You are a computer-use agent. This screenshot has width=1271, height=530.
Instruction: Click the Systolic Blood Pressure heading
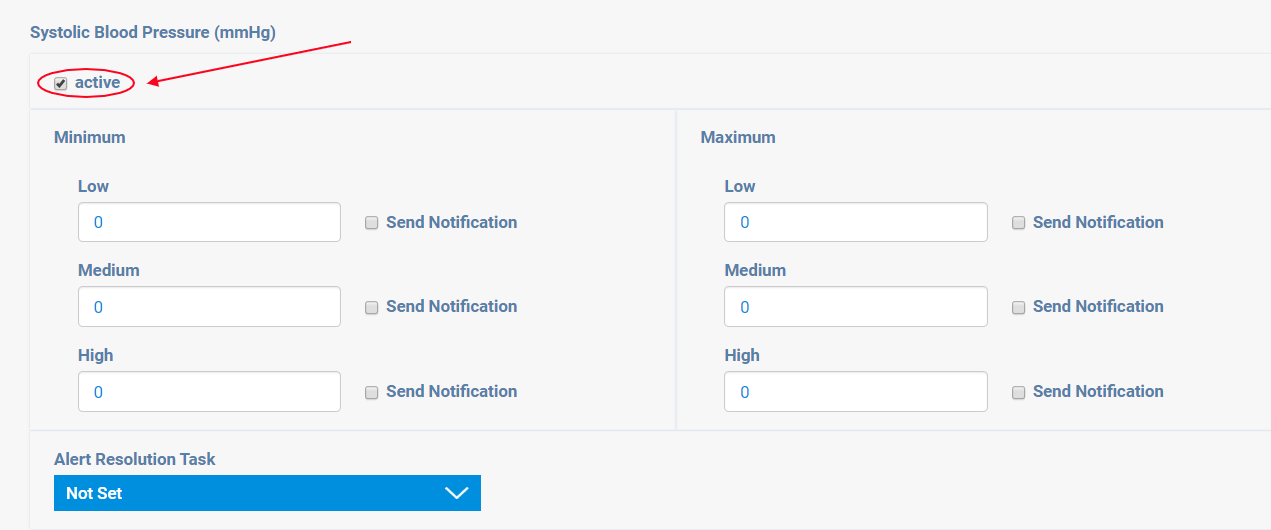[x=152, y=32]
